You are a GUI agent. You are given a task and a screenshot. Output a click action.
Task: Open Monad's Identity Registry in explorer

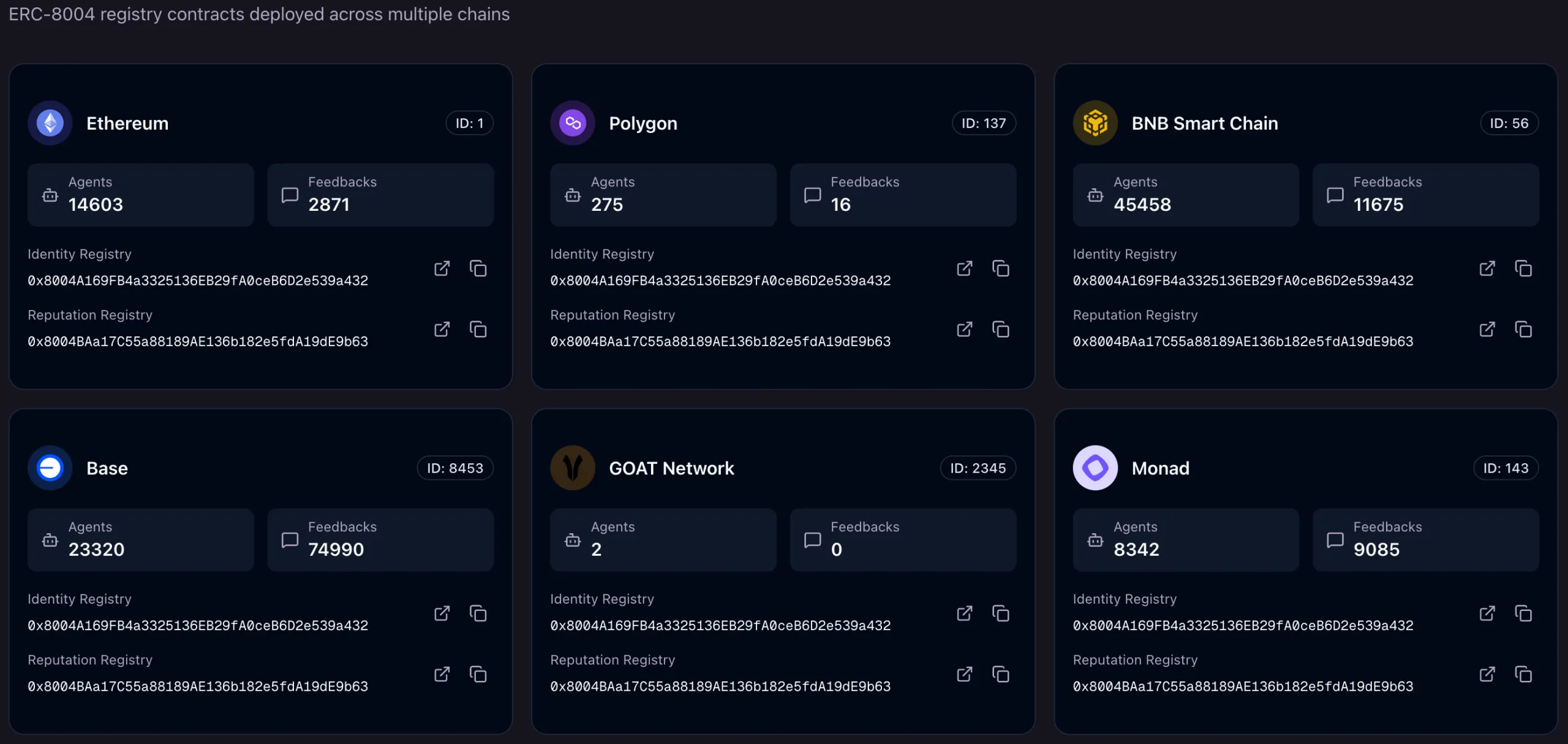click(x=1487, y=613)
